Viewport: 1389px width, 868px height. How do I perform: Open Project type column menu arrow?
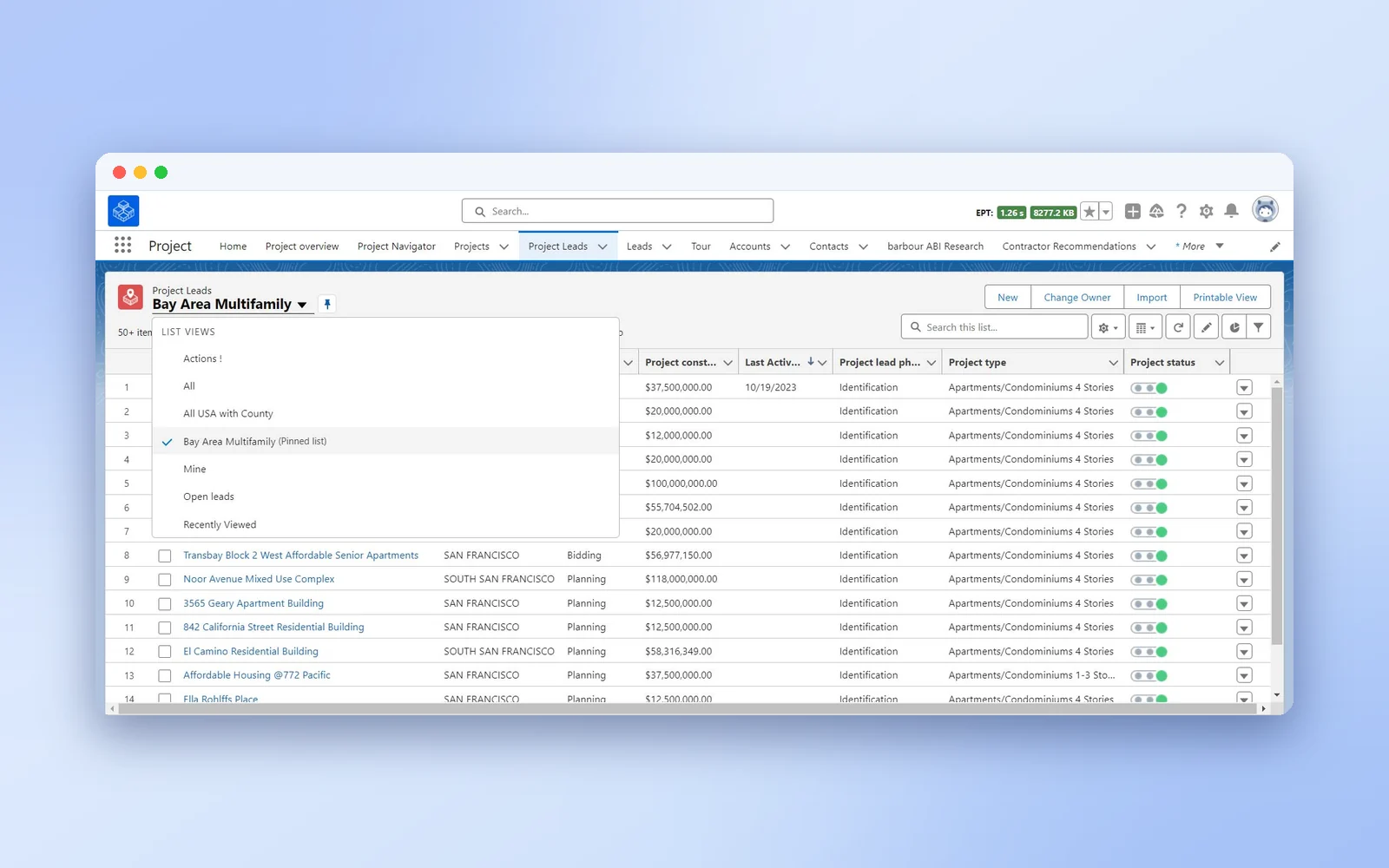pyautogui.click(x=1113, y=363)
